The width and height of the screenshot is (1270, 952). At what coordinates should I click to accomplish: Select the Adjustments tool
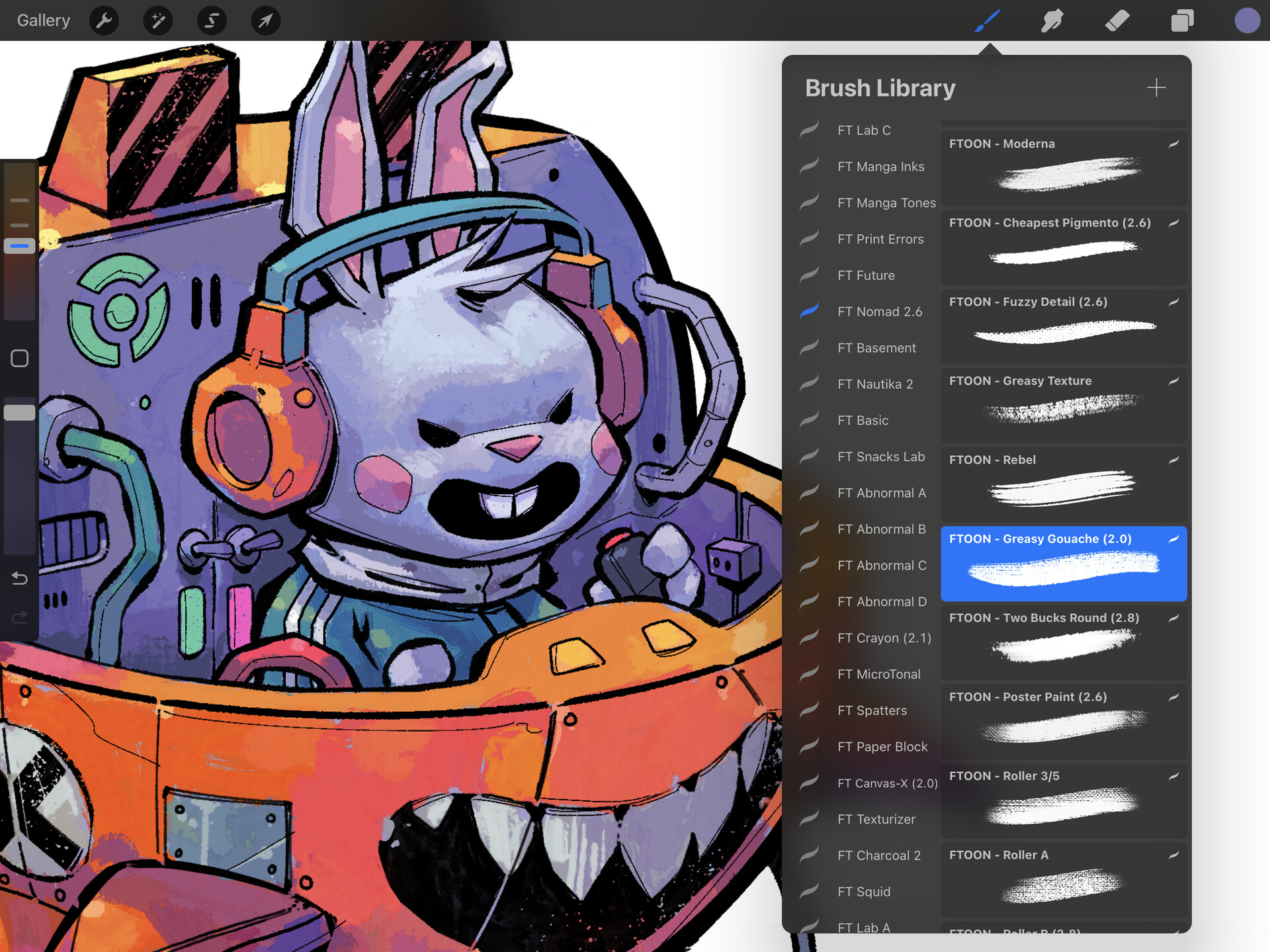click(158, 21)
